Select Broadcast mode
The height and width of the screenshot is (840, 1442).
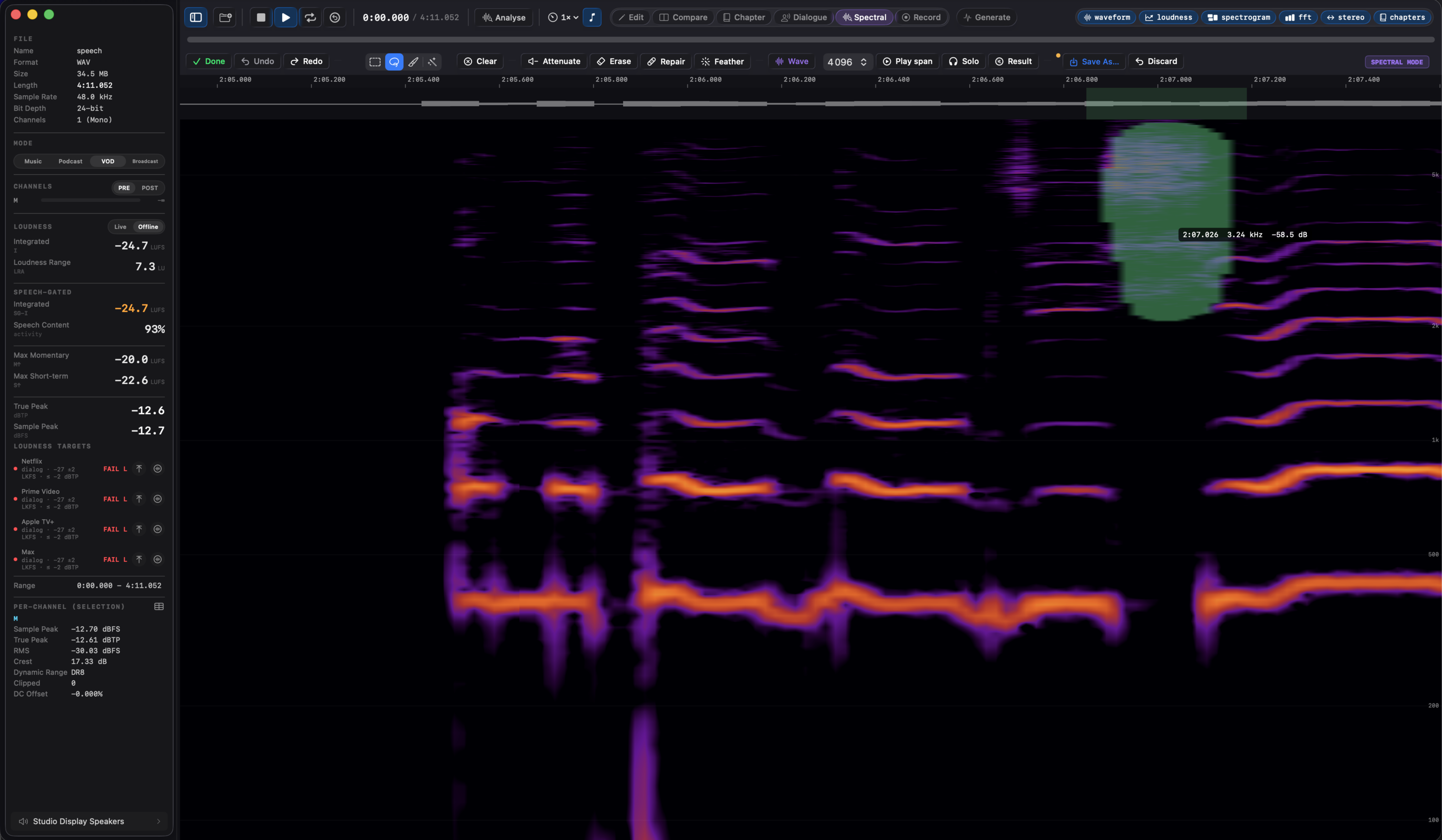point(145,161)
